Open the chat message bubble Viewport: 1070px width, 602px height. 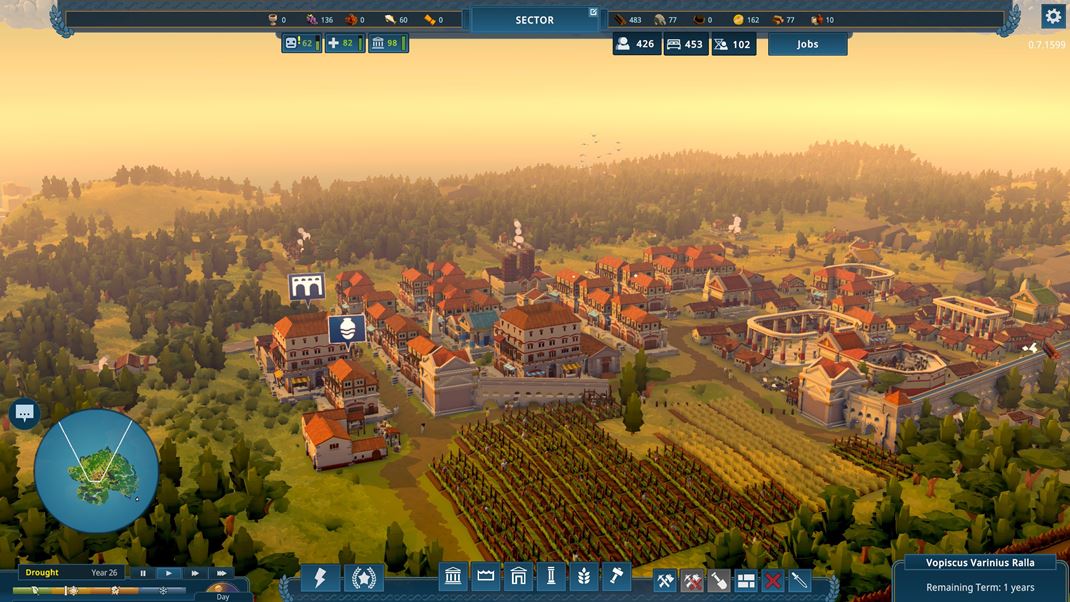25,413
